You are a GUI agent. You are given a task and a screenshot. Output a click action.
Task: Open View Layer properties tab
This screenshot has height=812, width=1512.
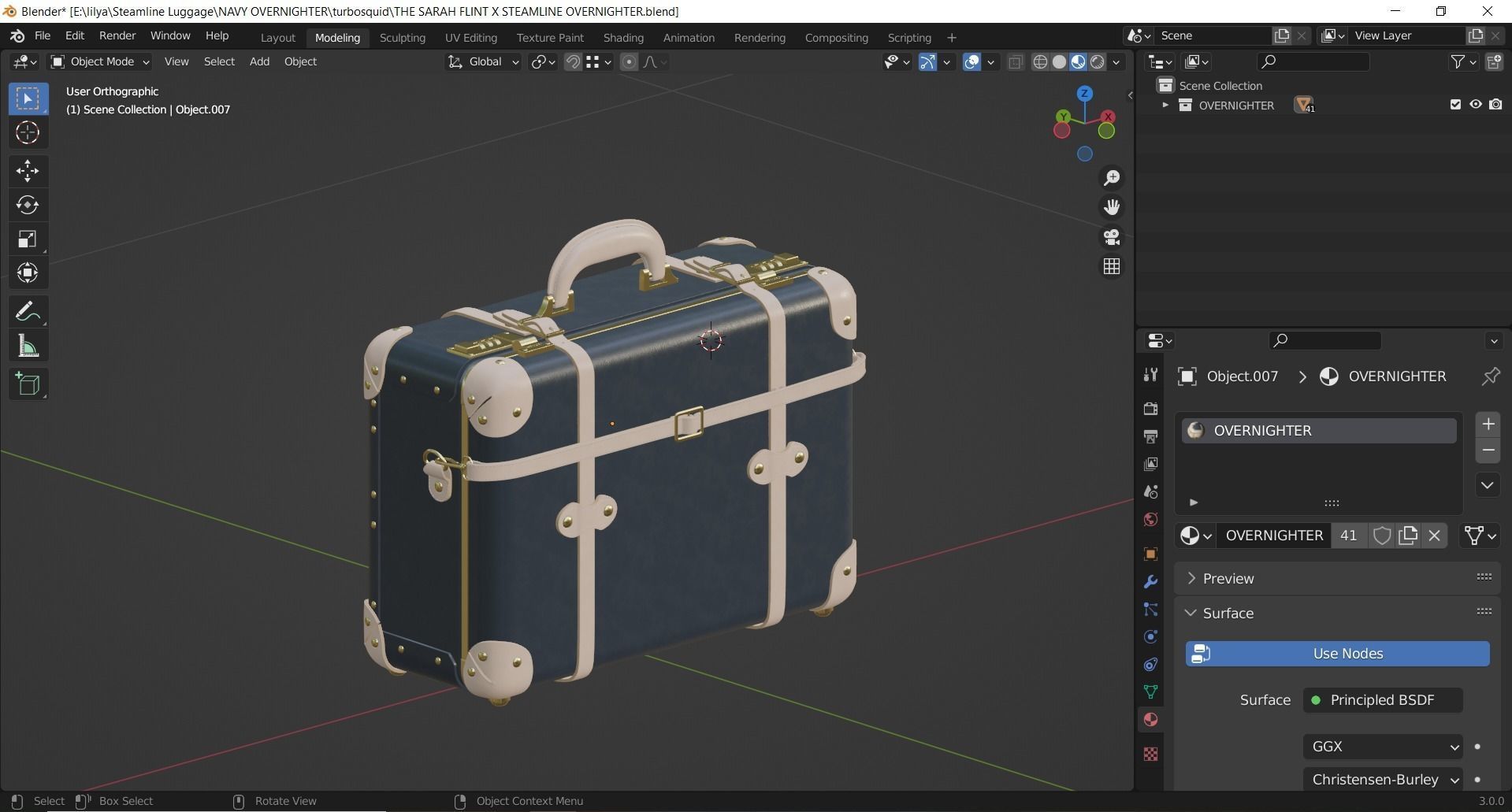tap(1150, 464)
